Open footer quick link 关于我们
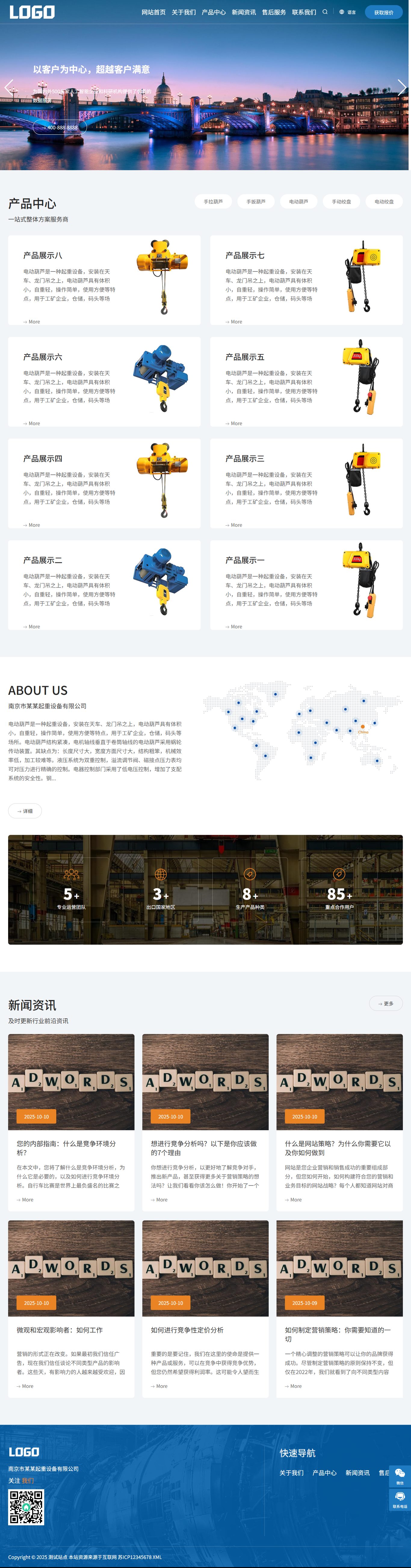Viewport: 411px width, 1568px height. (292, 1472)
